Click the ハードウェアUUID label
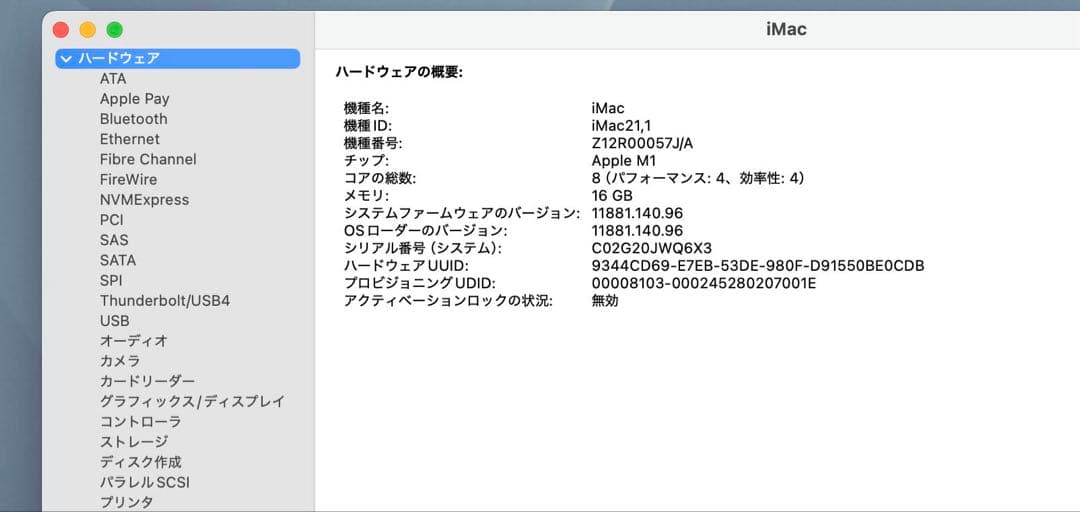 pyautogui.click(x=406, y=266)
